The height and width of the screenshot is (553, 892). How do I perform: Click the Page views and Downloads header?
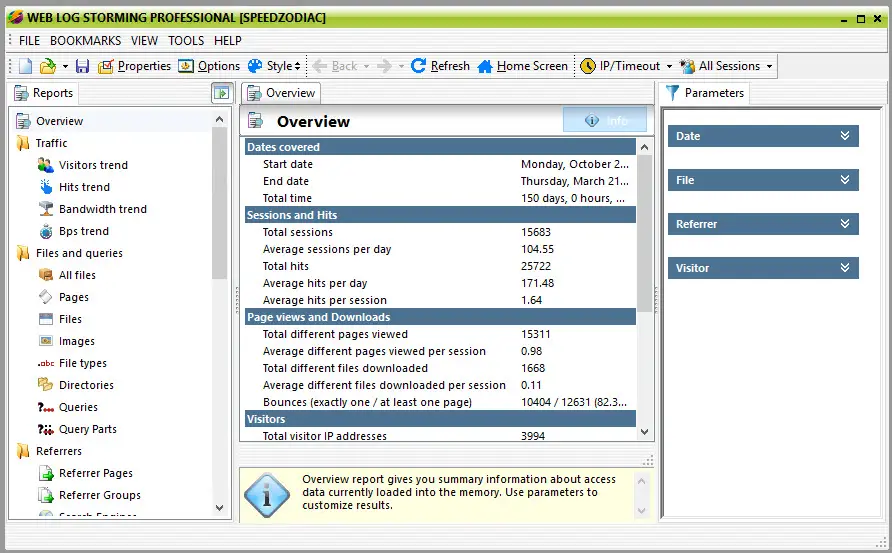point(440,317)
